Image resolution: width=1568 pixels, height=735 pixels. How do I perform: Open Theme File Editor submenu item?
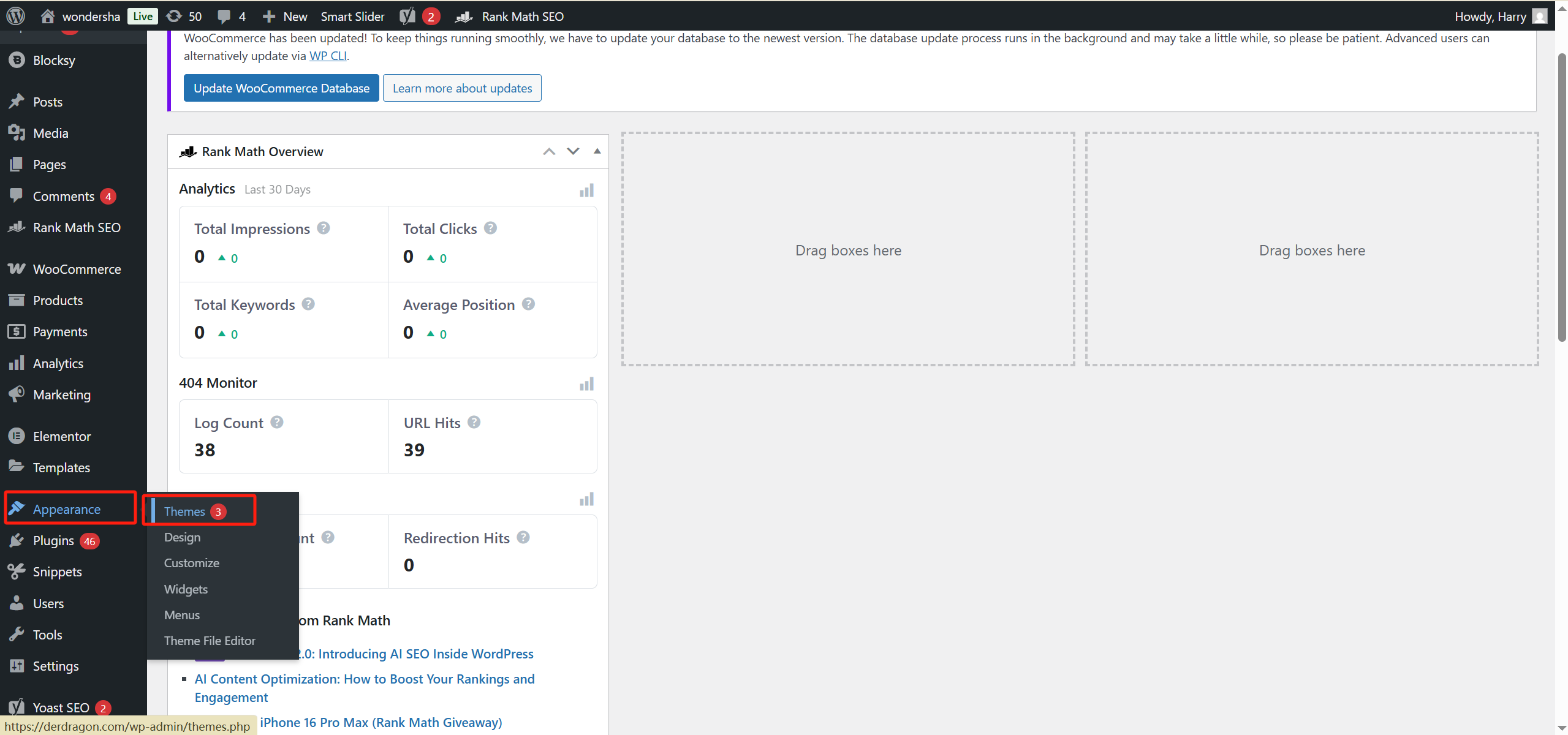click(x=210, y=641)
